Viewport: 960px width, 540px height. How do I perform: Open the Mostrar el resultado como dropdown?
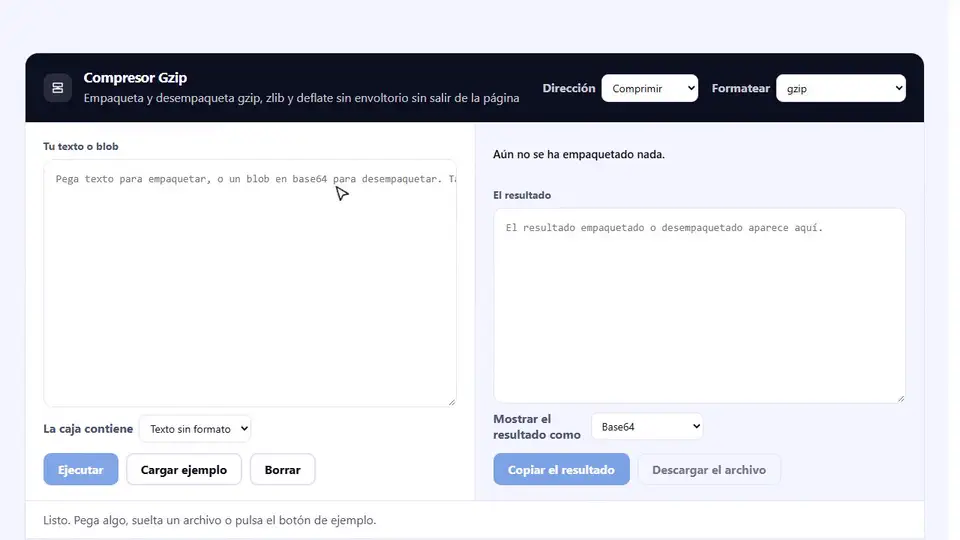point(647,427)
